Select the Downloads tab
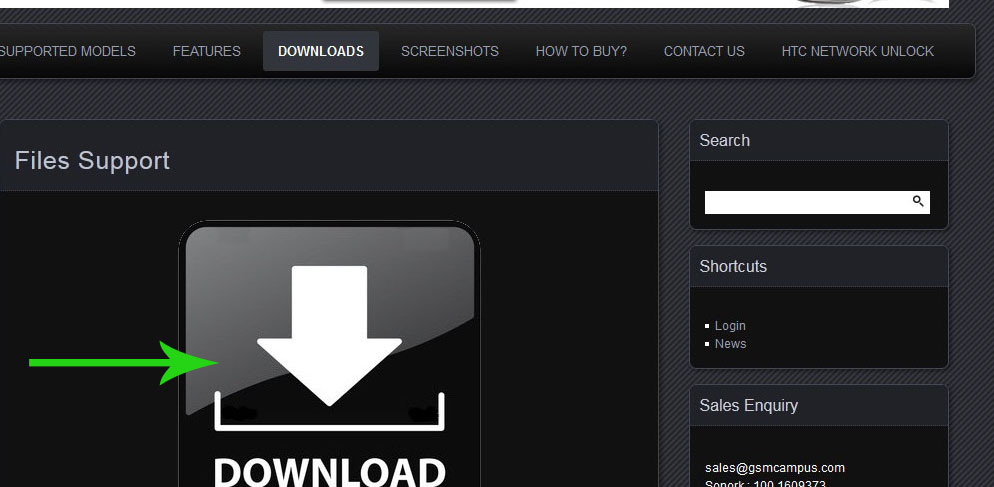 (321, 51)
